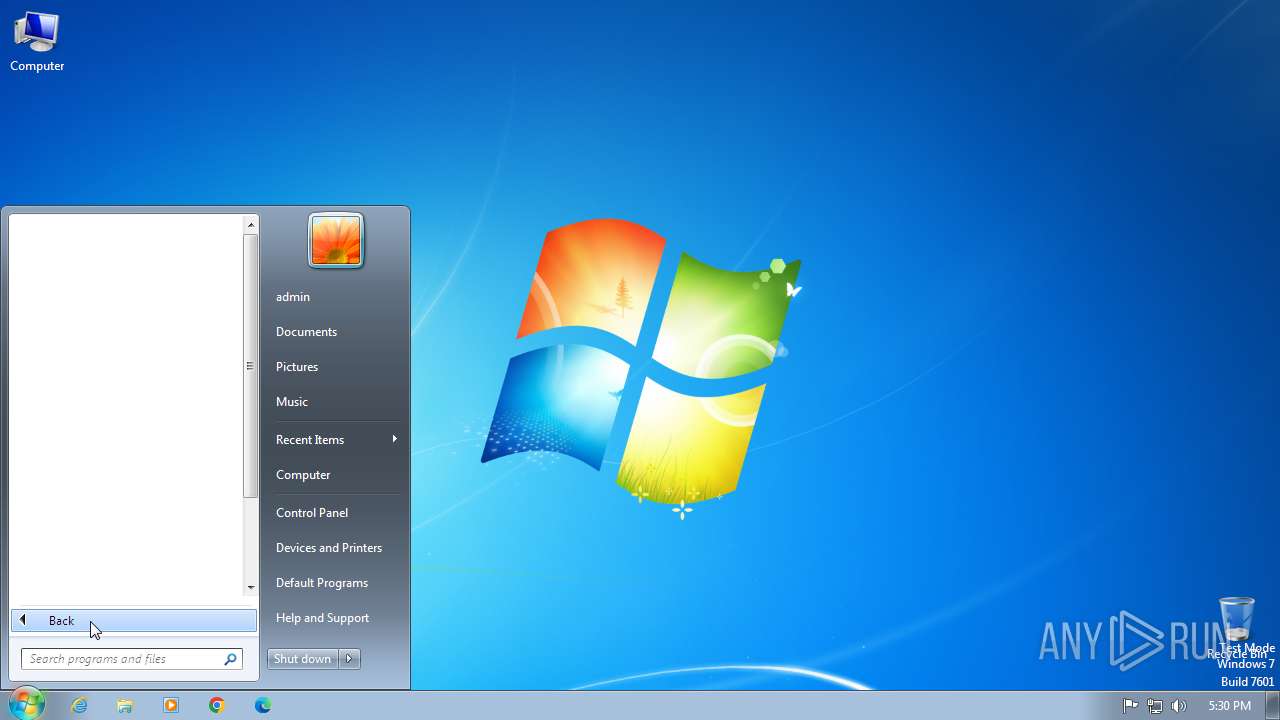Click the network tray icon
Image resolution: width=1280 pixels, height=720 pixels.
[x=1155, y=705]
